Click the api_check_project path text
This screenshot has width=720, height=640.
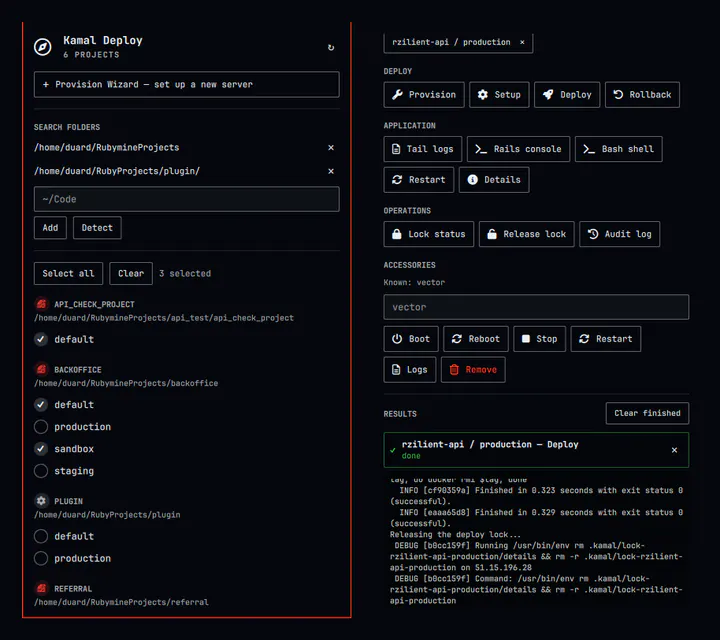[164, 318]
